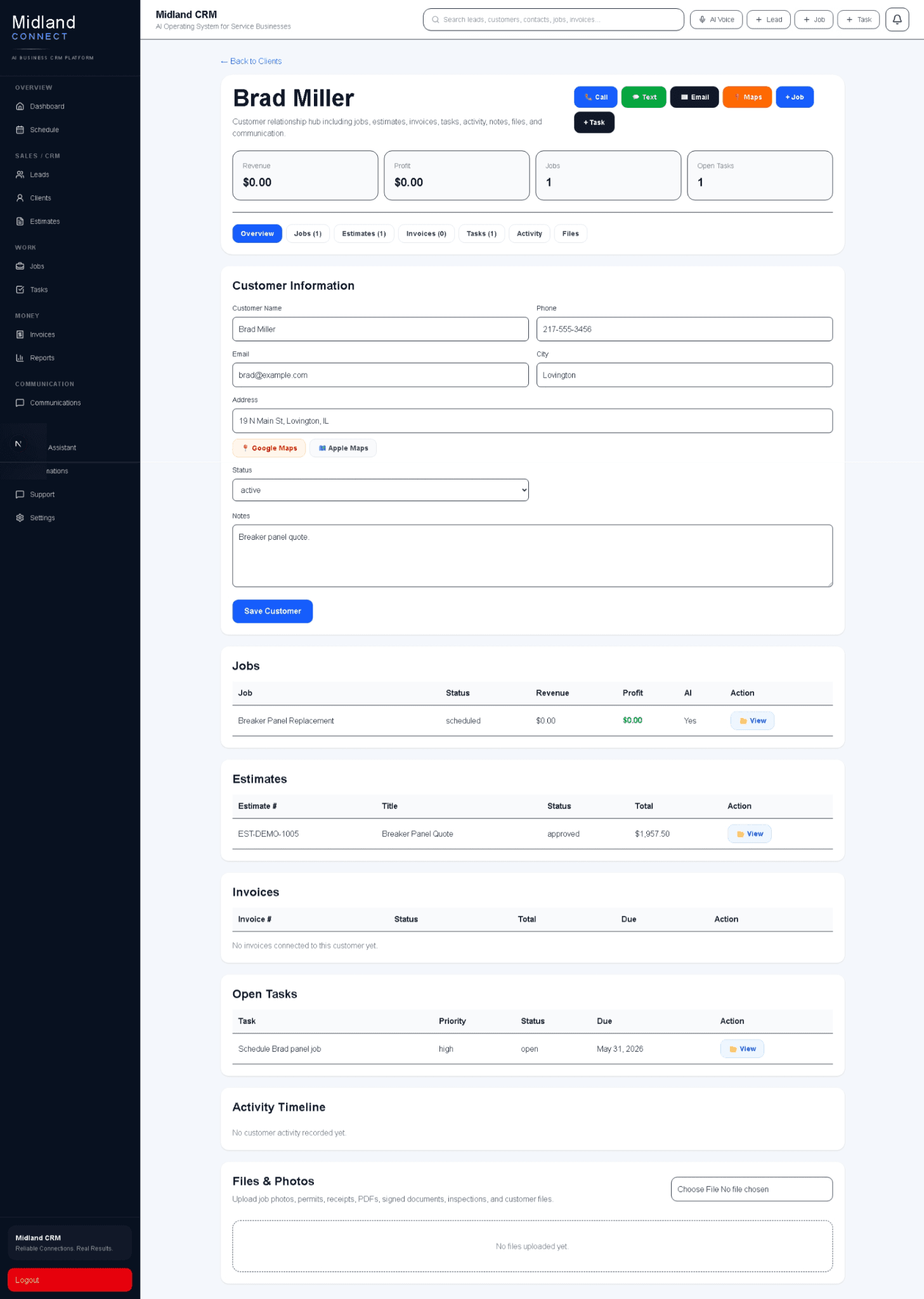Open the sidebar Tasks checkbox icon
The height and width of the screenshot is (1299, 924).
click(20, 290)
